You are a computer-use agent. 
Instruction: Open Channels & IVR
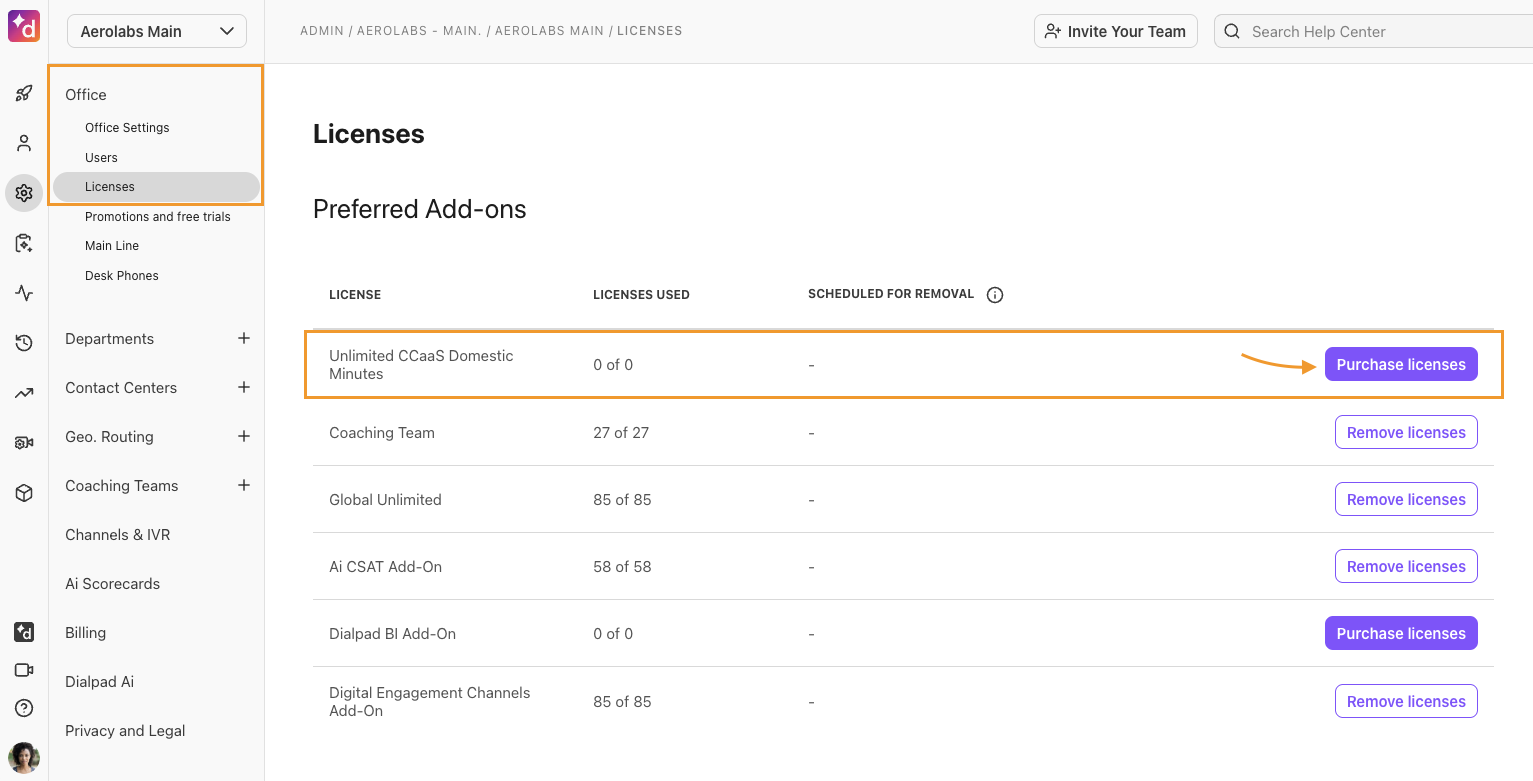118,535
